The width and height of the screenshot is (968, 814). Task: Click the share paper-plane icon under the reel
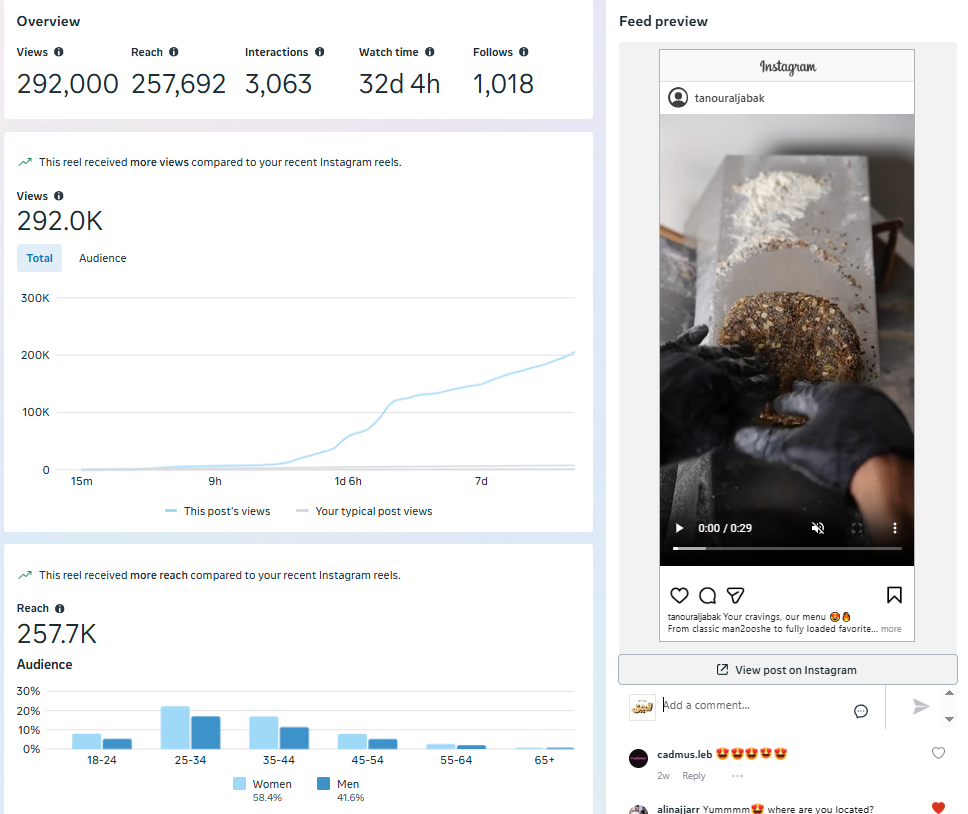735,595
